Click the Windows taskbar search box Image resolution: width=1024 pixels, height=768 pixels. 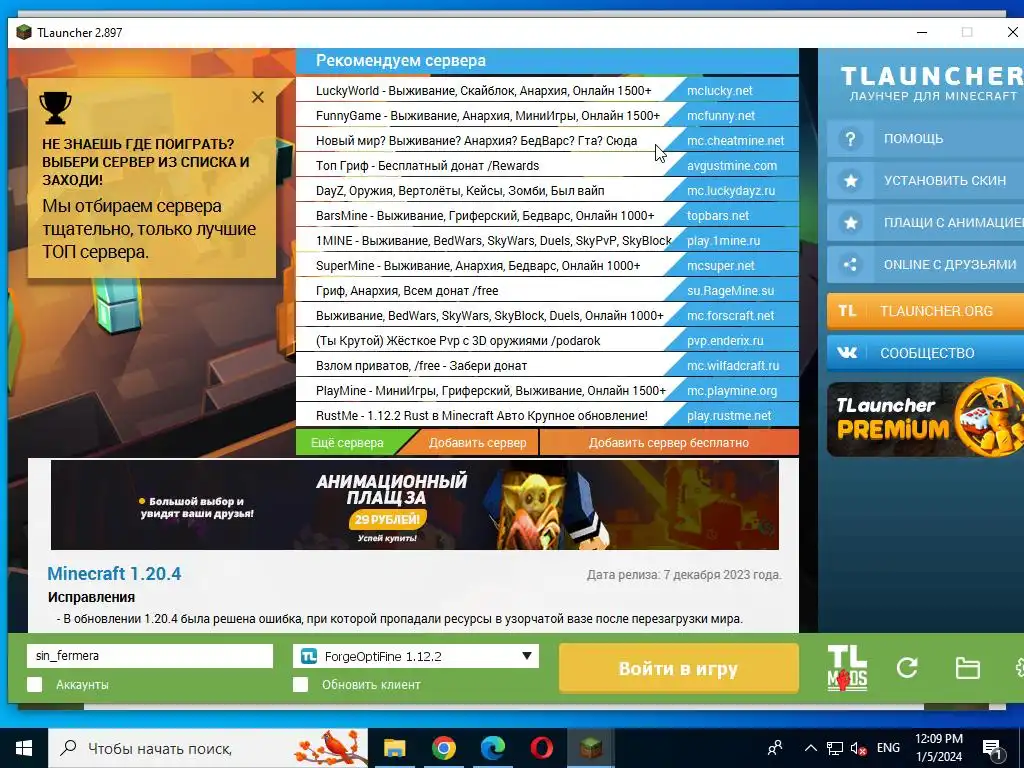click(208, 748)
